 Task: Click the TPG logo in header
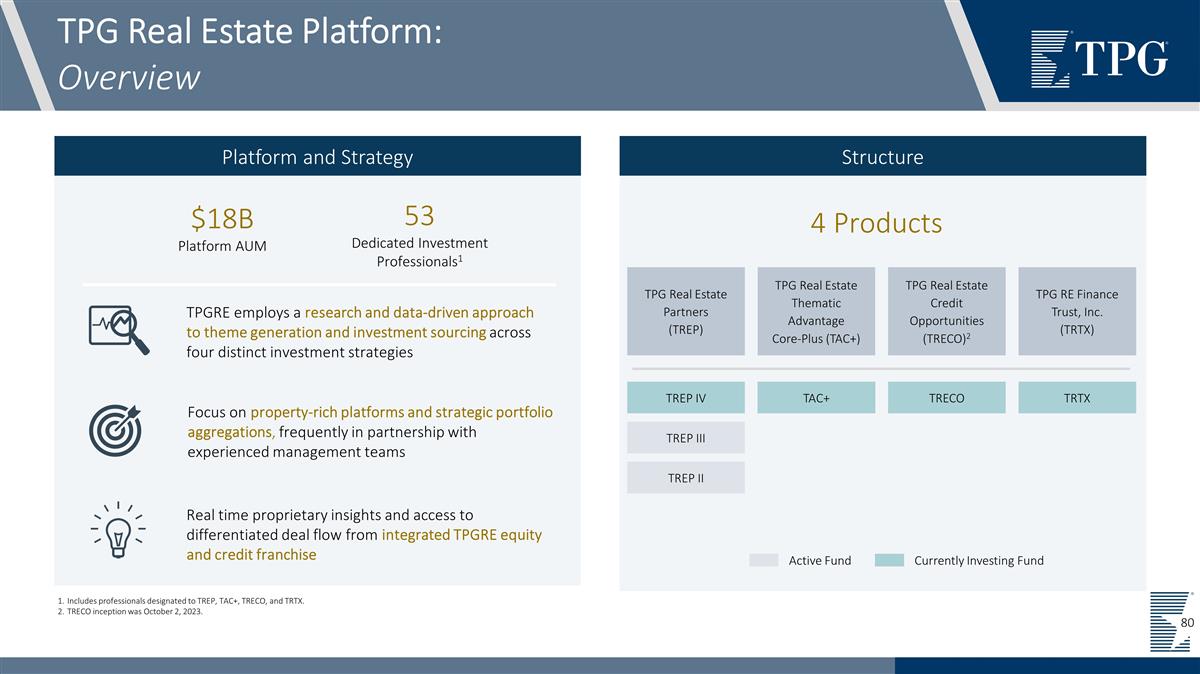1099,60
